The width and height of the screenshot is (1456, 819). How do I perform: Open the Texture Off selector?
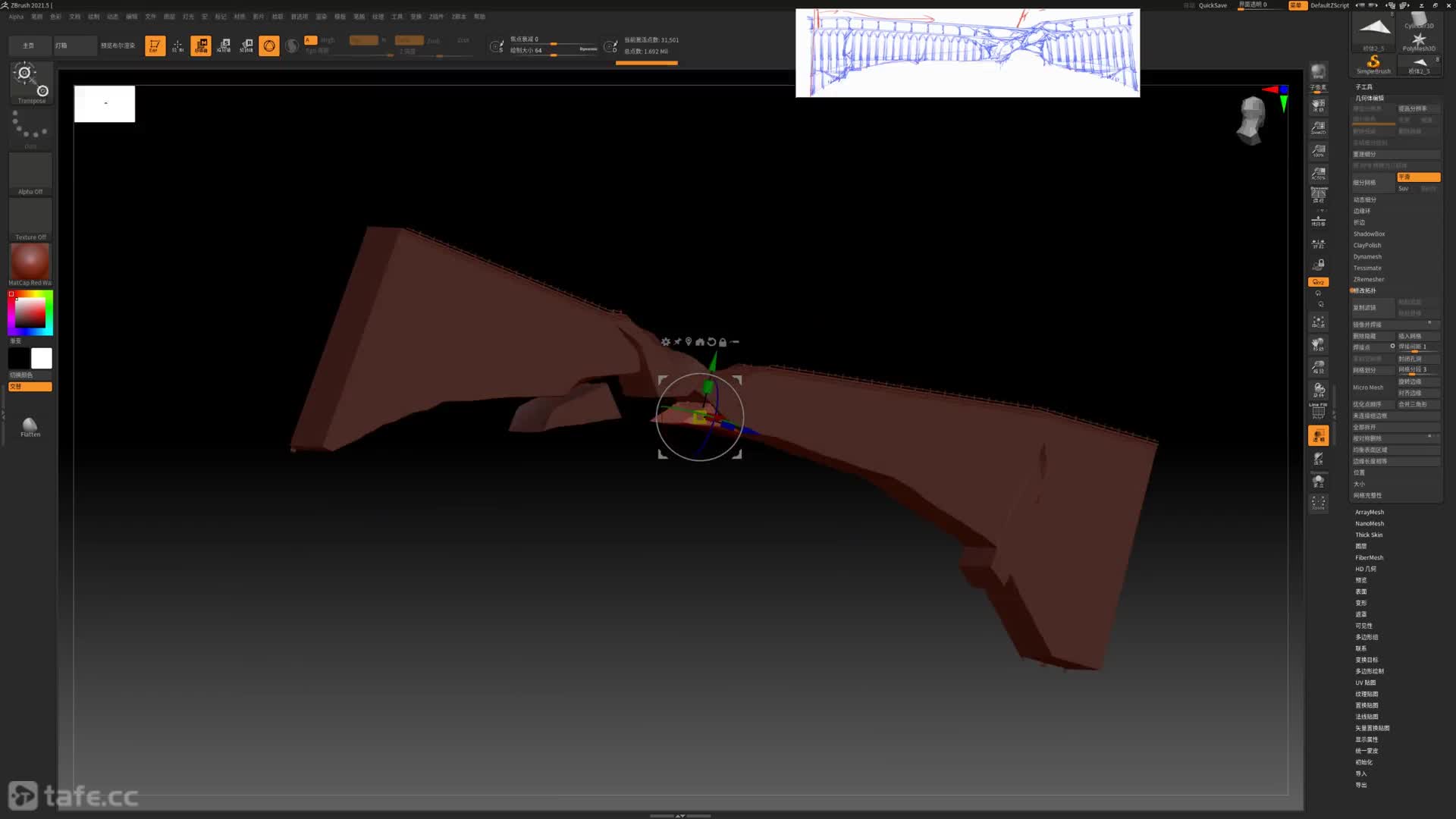pos(30,219)
